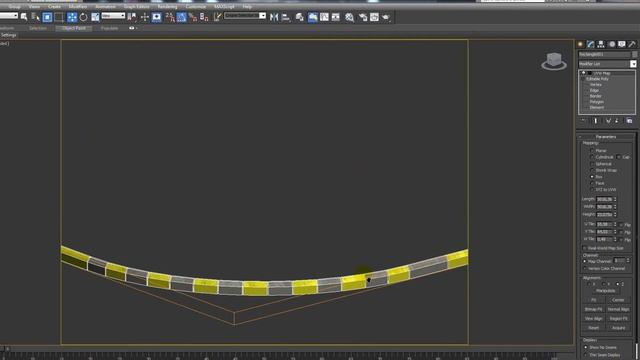Open the Layer Manager icon
The image size is (640, 360).
click(300, 17)
